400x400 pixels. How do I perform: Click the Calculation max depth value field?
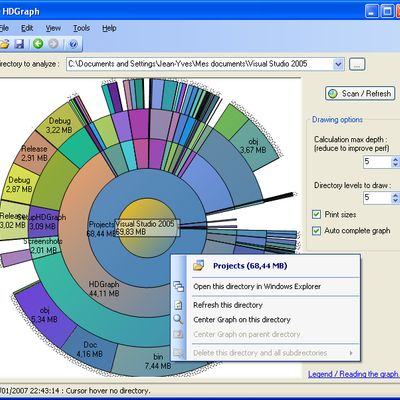[x=377, y=162]
